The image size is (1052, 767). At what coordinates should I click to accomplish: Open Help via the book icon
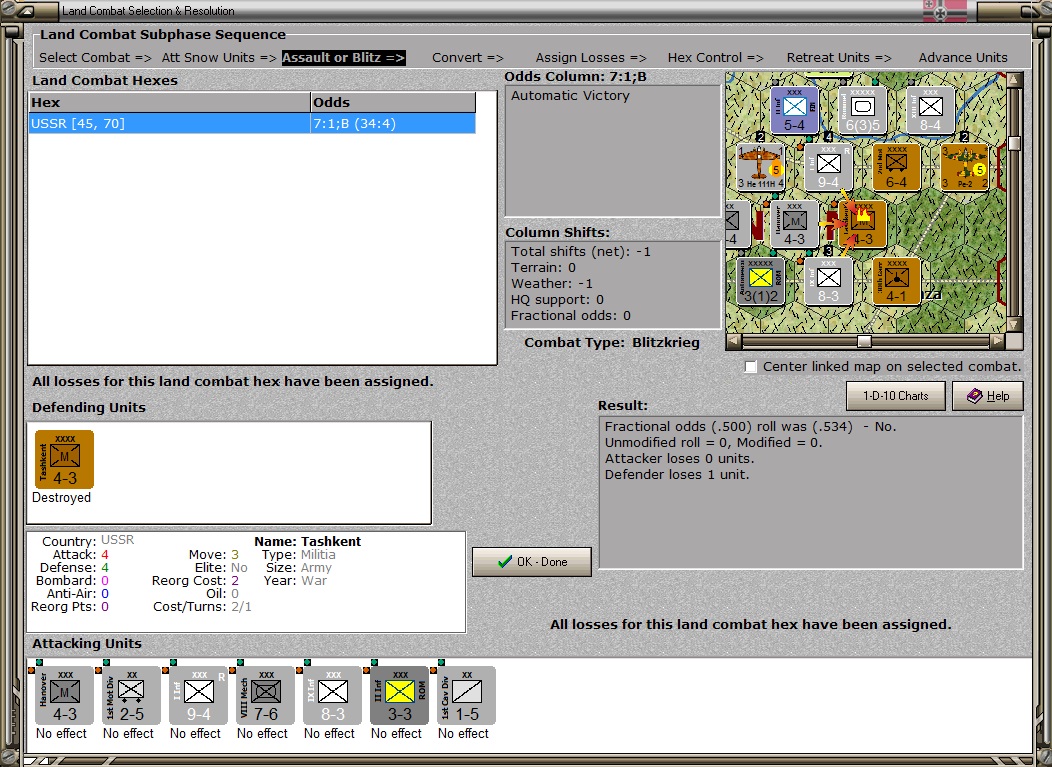pos(988,396)
